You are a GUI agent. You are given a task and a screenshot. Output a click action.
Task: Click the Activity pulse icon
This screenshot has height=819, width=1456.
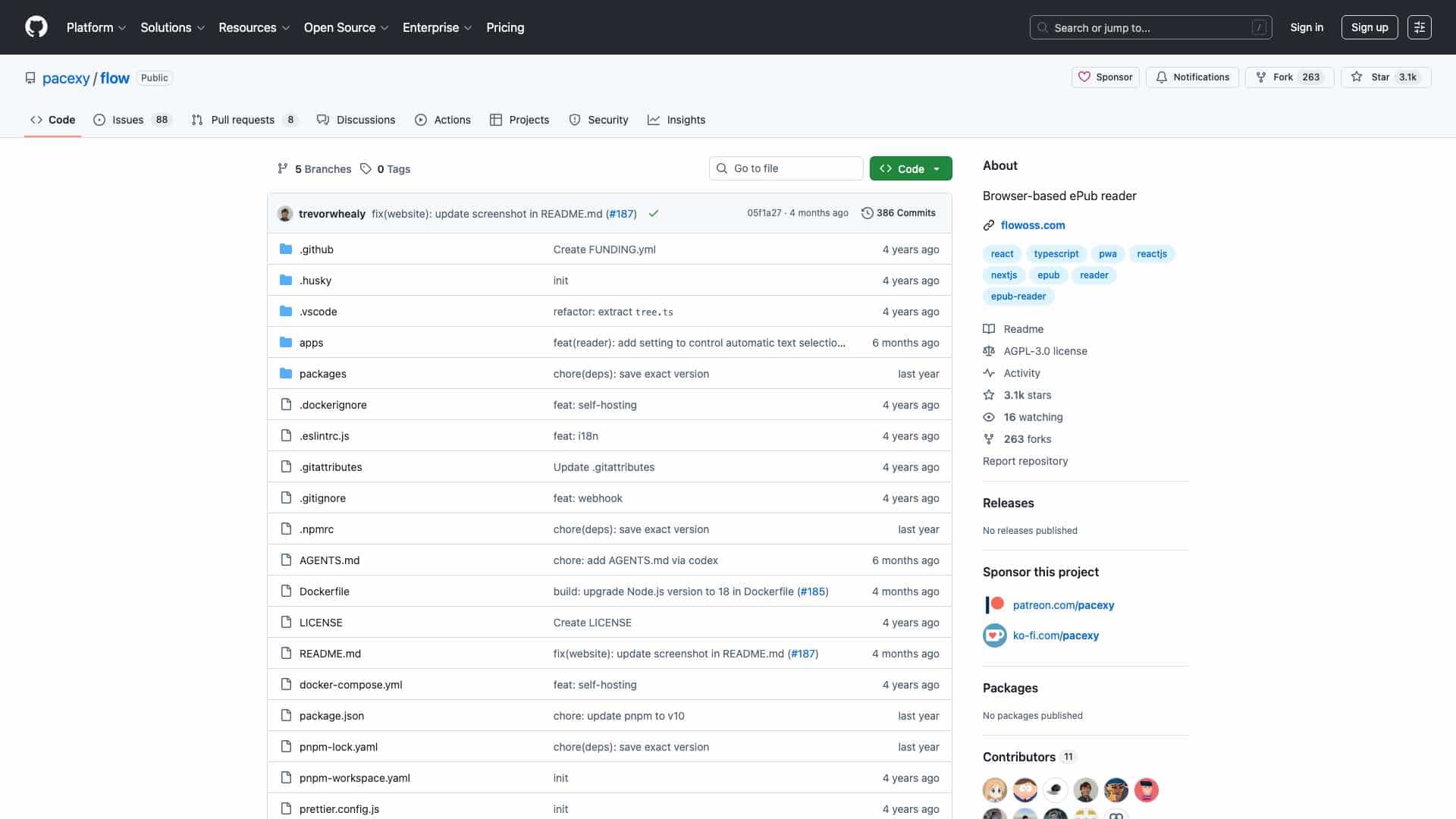click(989, 373)
